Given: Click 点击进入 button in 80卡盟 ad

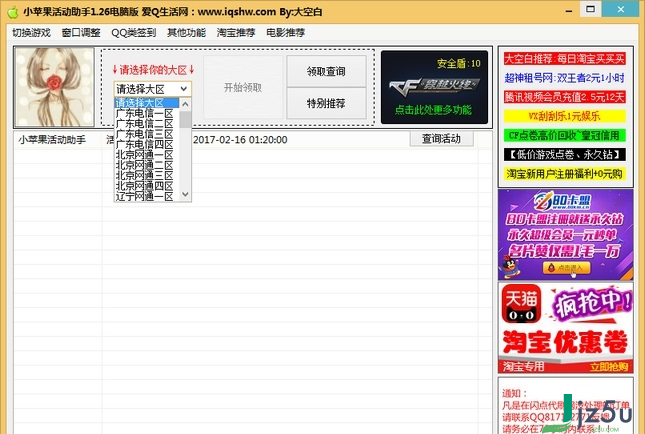Looking at the screenshot, I should [566, 268].
